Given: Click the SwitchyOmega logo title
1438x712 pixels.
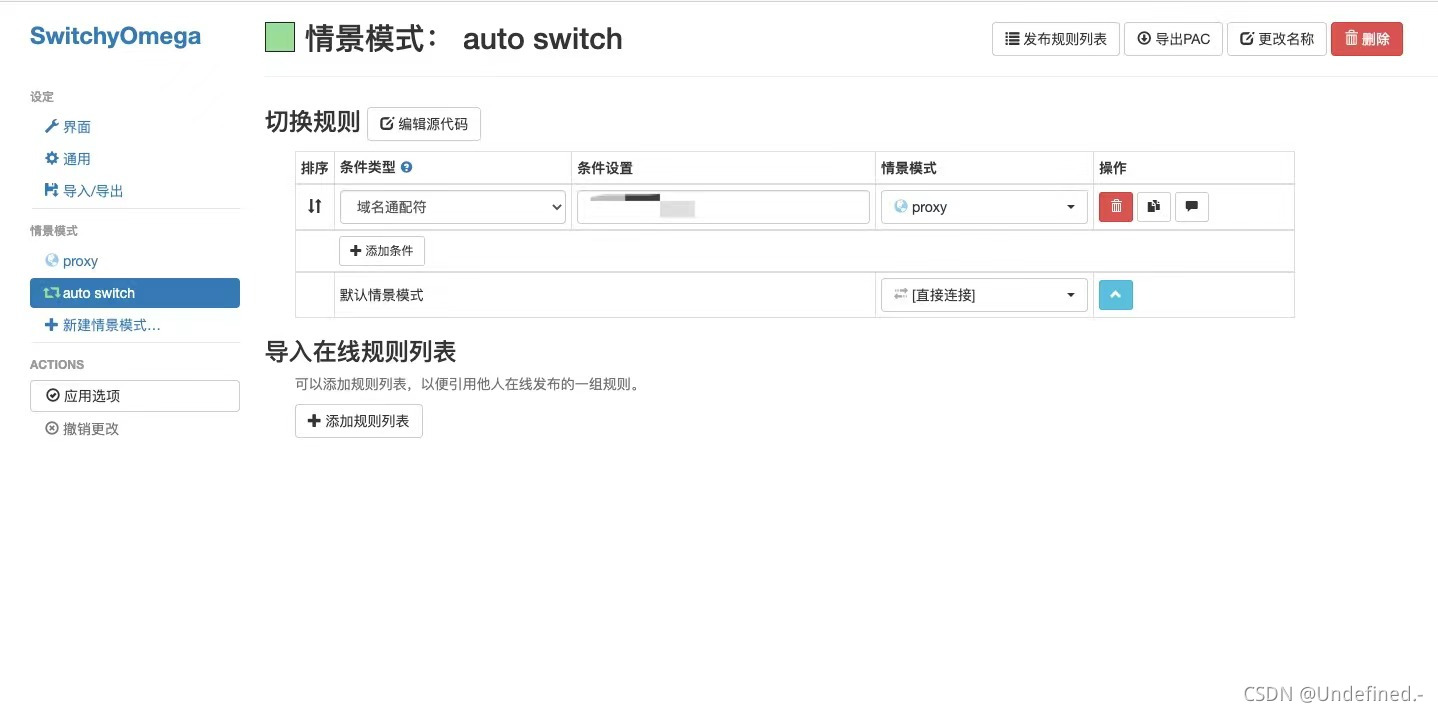Looking at the screenshot, I should (x=115, y=37).
